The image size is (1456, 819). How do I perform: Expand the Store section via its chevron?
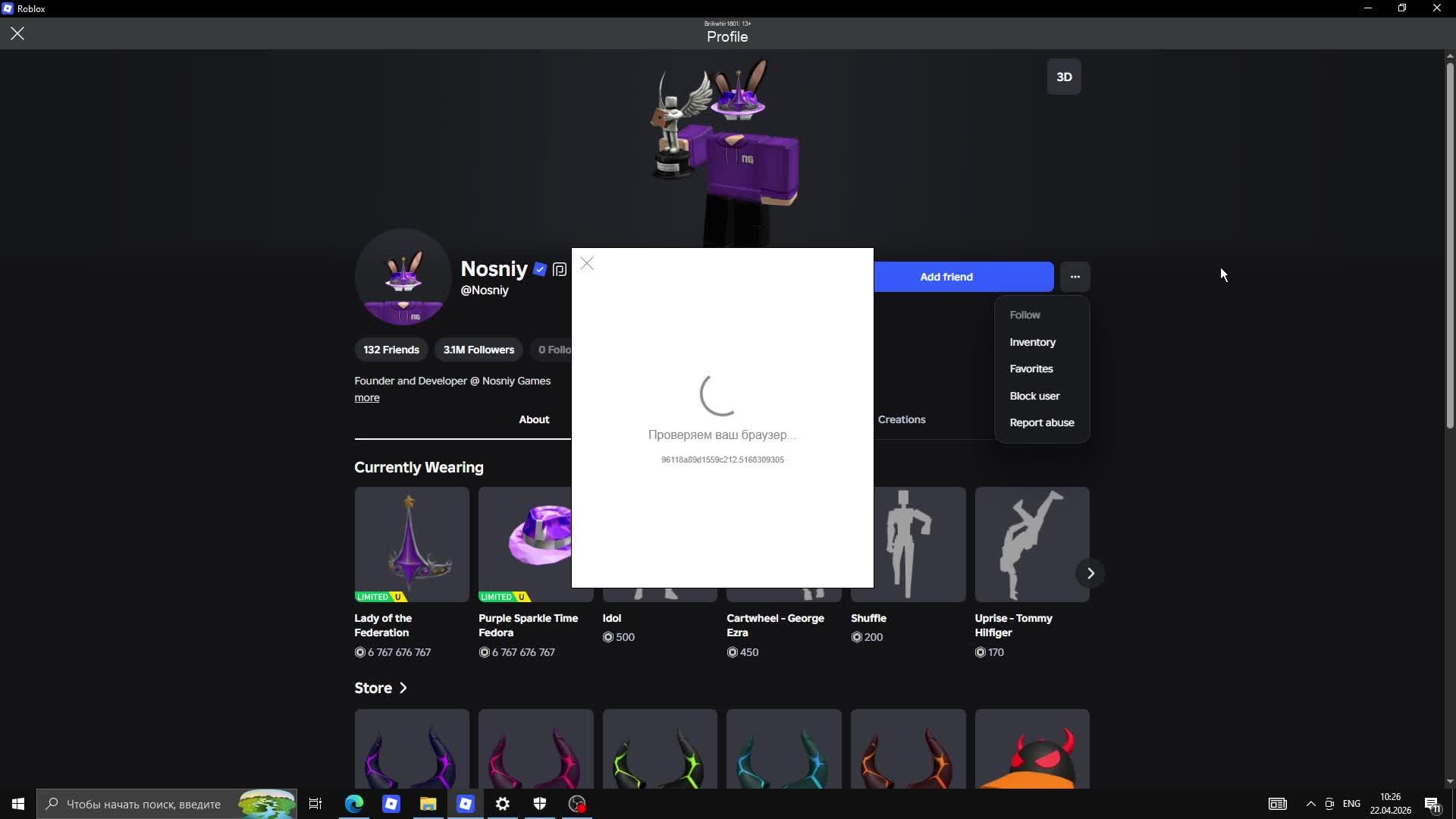tap(403, 688)
